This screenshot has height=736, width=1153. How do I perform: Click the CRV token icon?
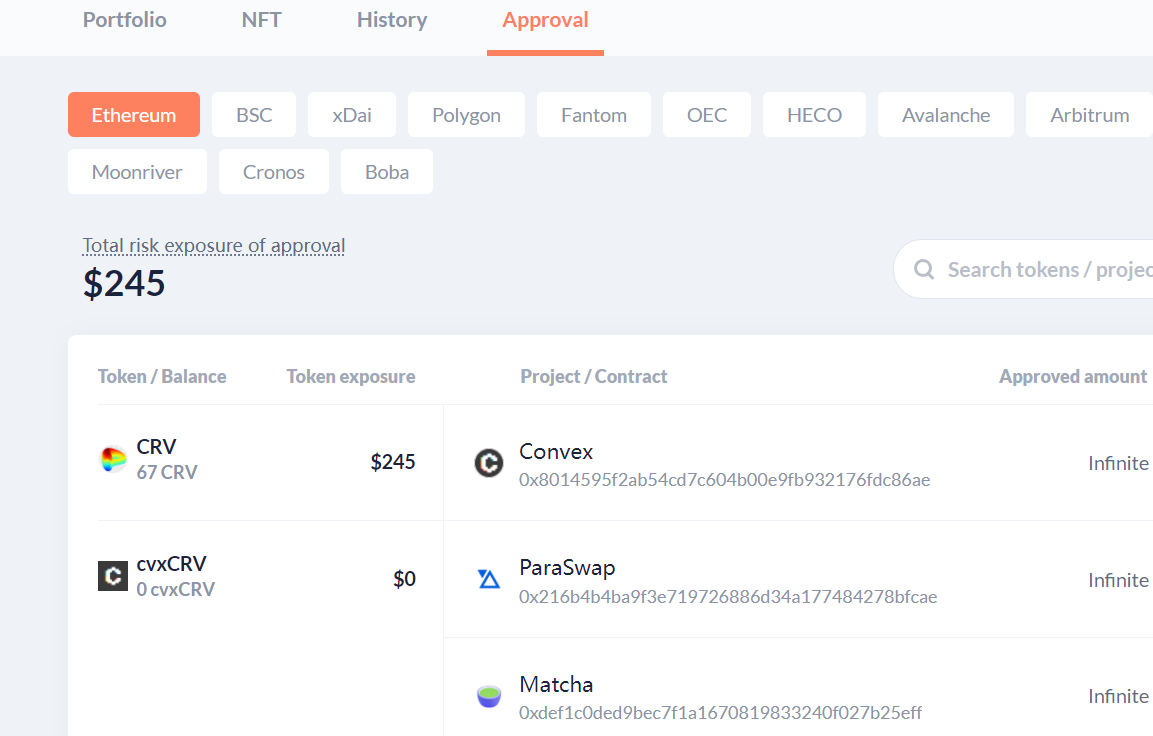(x=113, y=460)
